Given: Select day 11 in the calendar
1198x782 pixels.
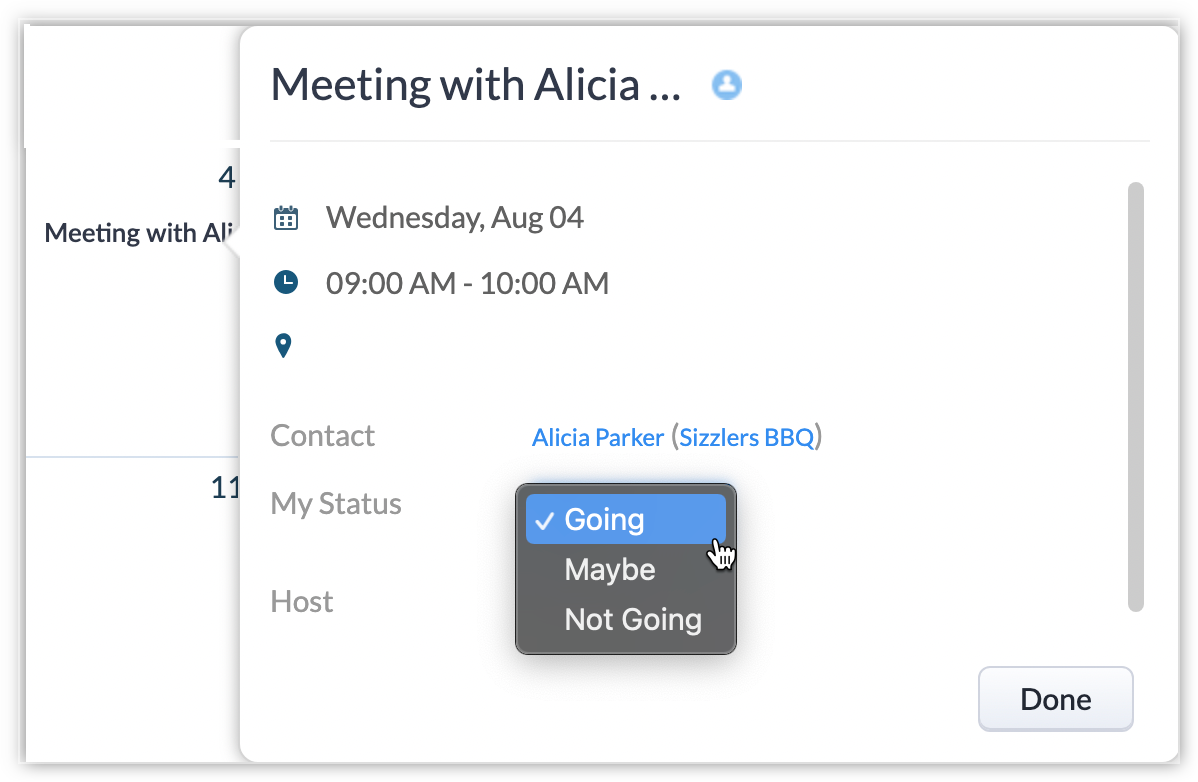Looking at the screenshot, I should pyautogui.click(x=225, y=488).
